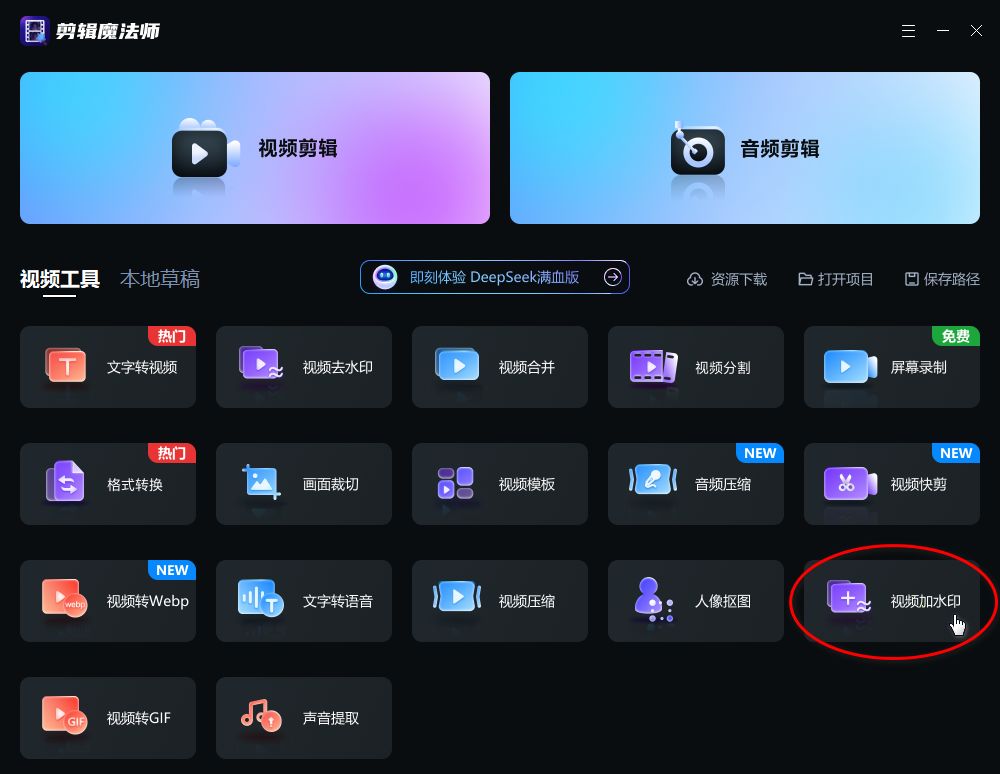
Task: Click the 音频压缩 tool icon
Action: 652,479
